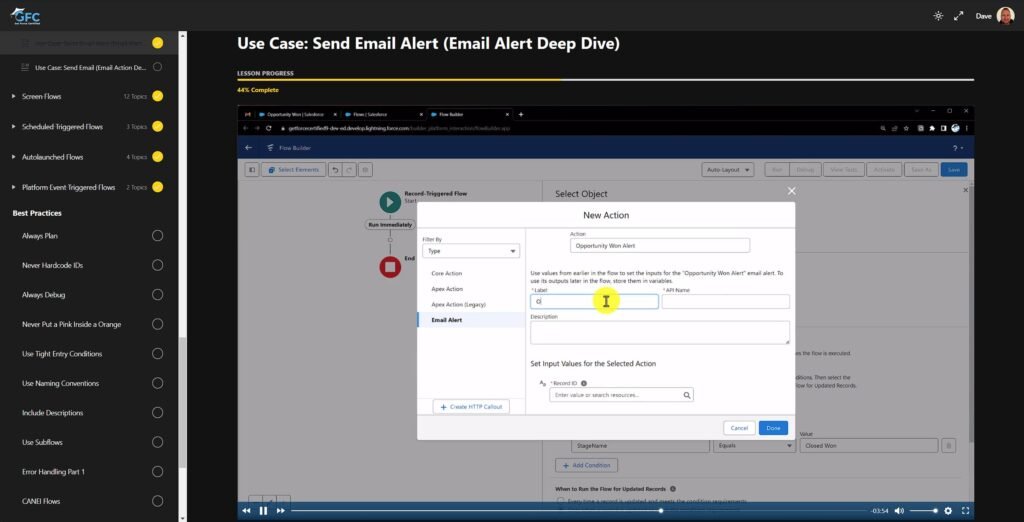Toggle completion circle for Use Naming Conventions

[157, 383]
